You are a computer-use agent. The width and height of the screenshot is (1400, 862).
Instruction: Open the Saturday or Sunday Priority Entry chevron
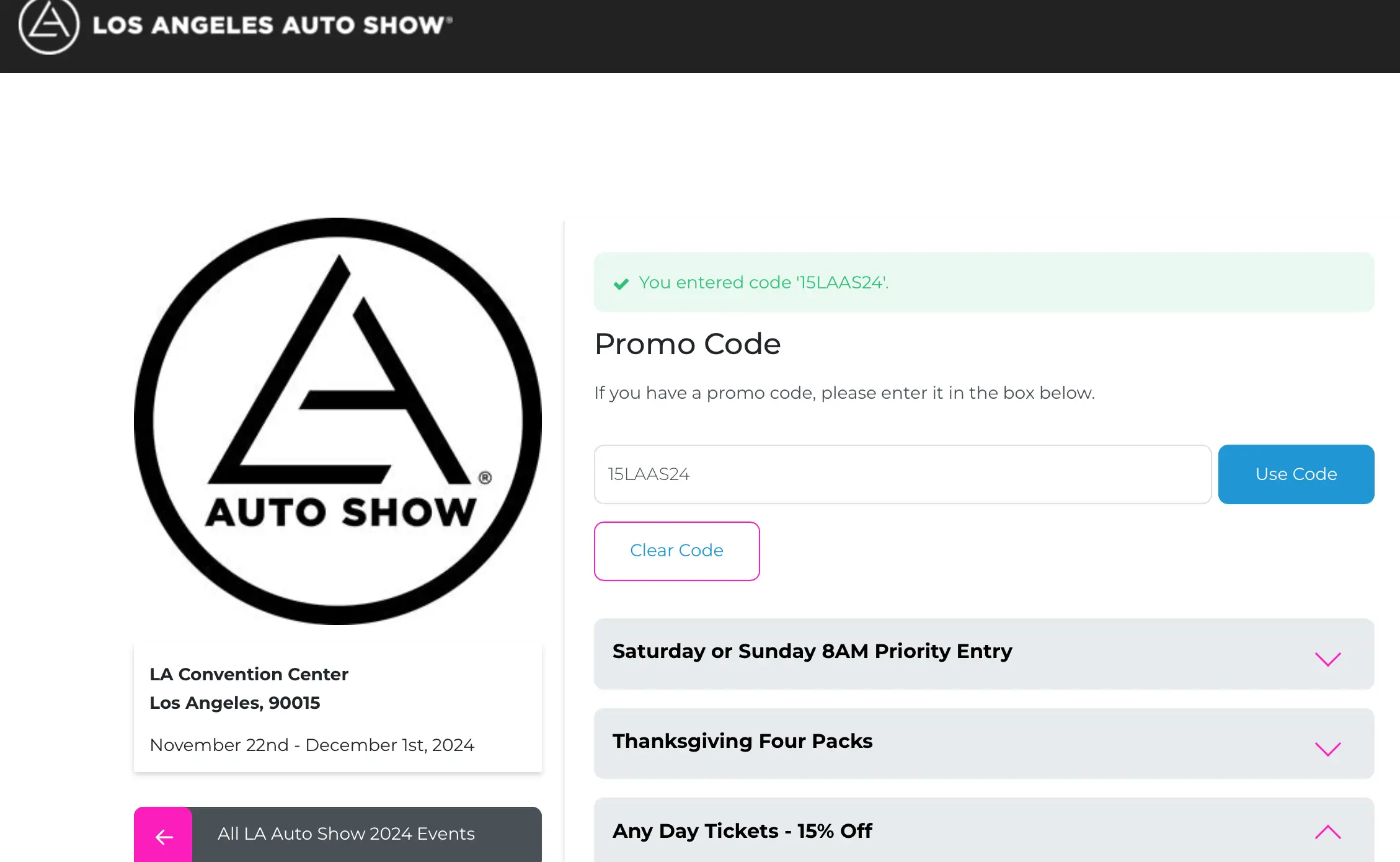(1327, 659)
